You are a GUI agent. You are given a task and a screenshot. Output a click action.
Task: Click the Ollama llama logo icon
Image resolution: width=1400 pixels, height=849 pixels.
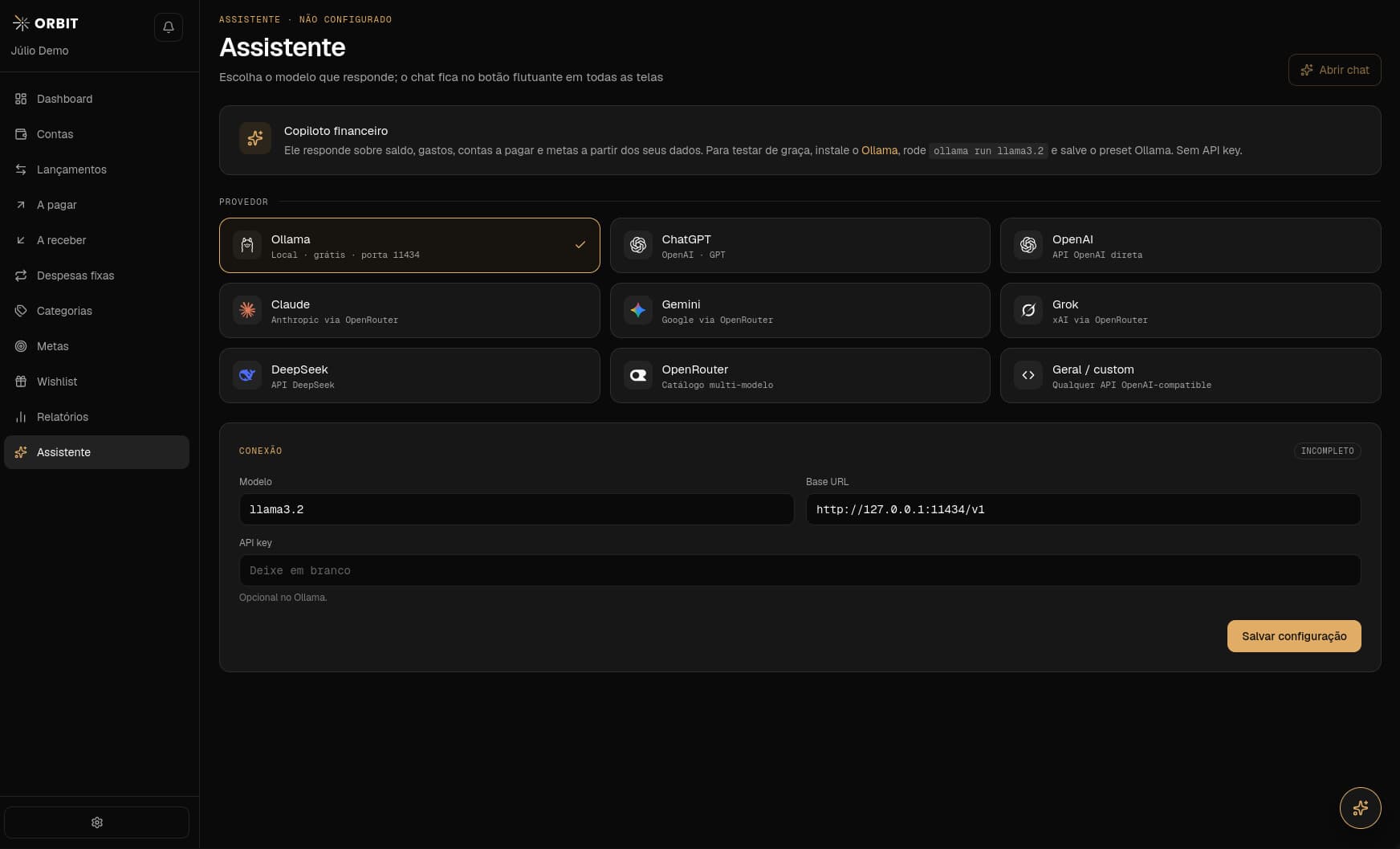(247, 245)
